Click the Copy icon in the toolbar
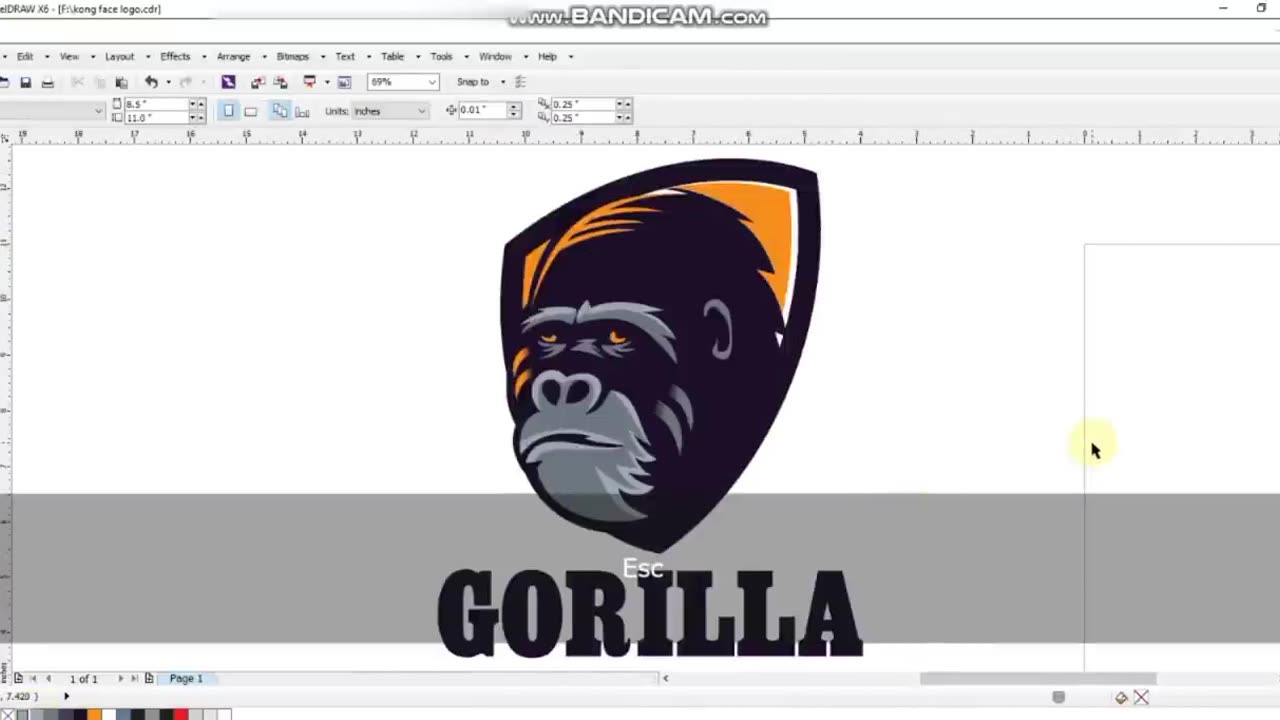Viewport: 1280px width, 720px height. pyautogui.click(x=100, y=82)
